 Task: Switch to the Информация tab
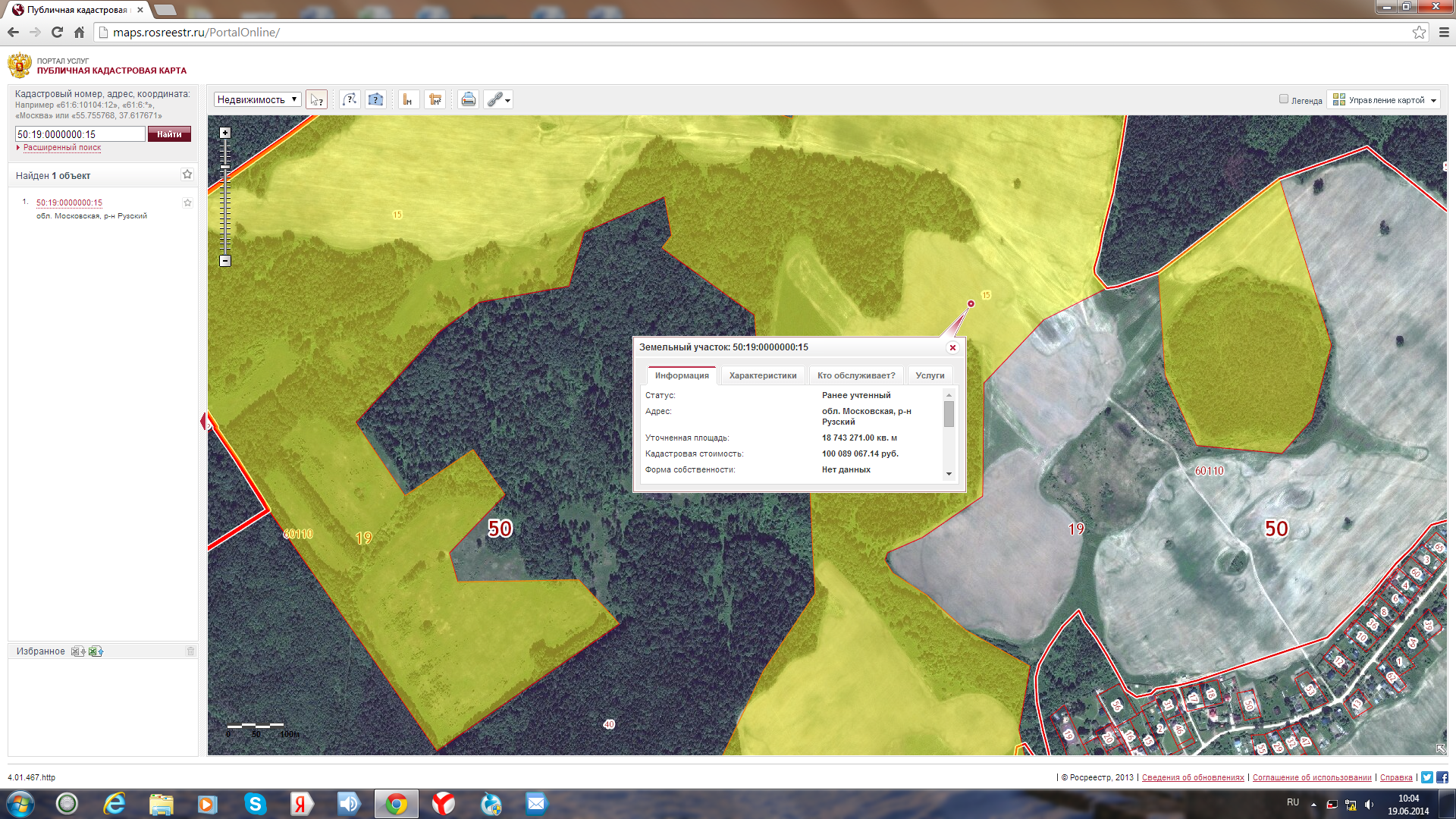click(x=682, y=375)
